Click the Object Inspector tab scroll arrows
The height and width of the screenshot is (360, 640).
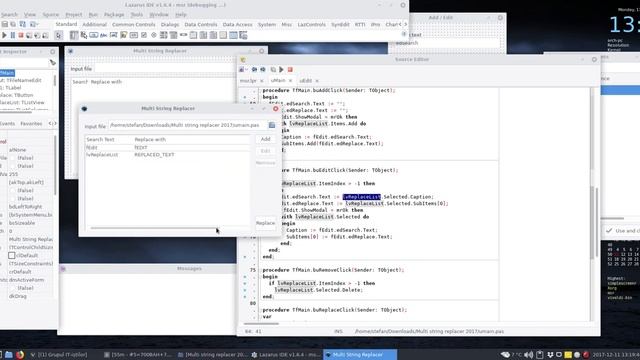pyautogui.click(x=53, y=124)
